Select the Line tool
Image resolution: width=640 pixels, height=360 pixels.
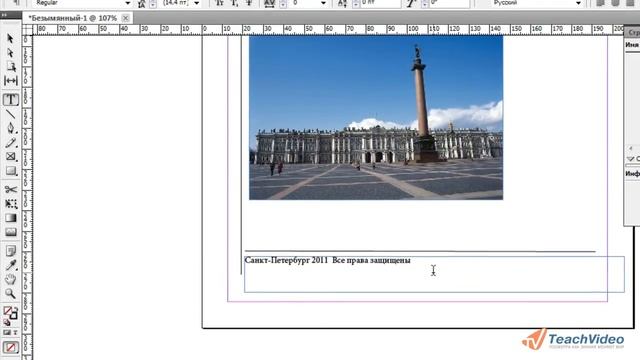[x=11, y=114]
